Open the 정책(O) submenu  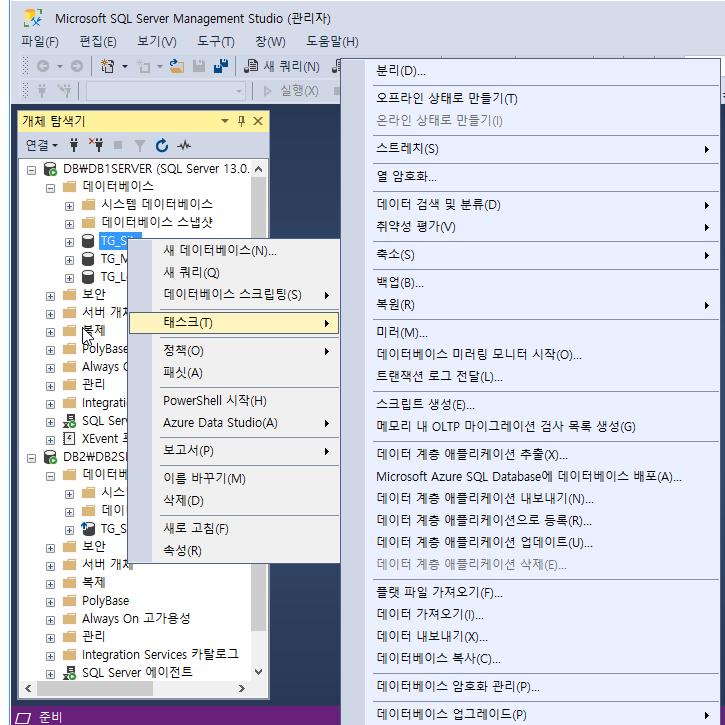point(234,351)
